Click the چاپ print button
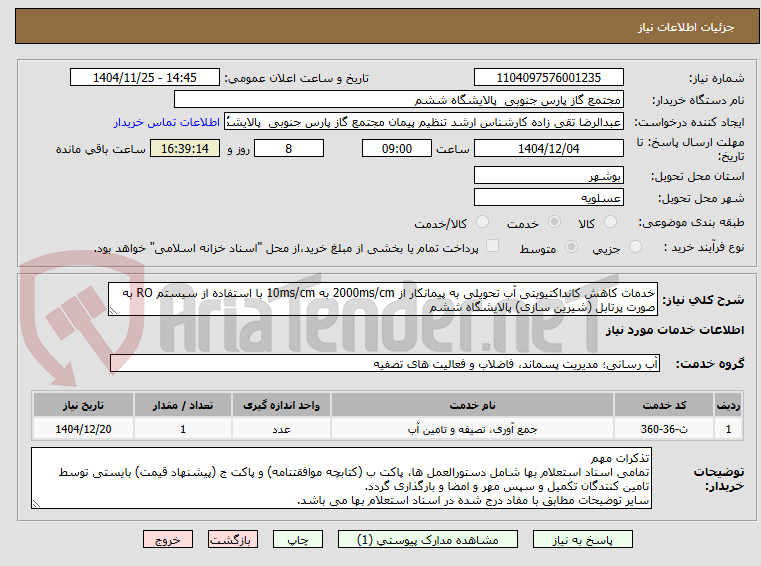This screenshot has width=761, height=566. coord(298,540)
